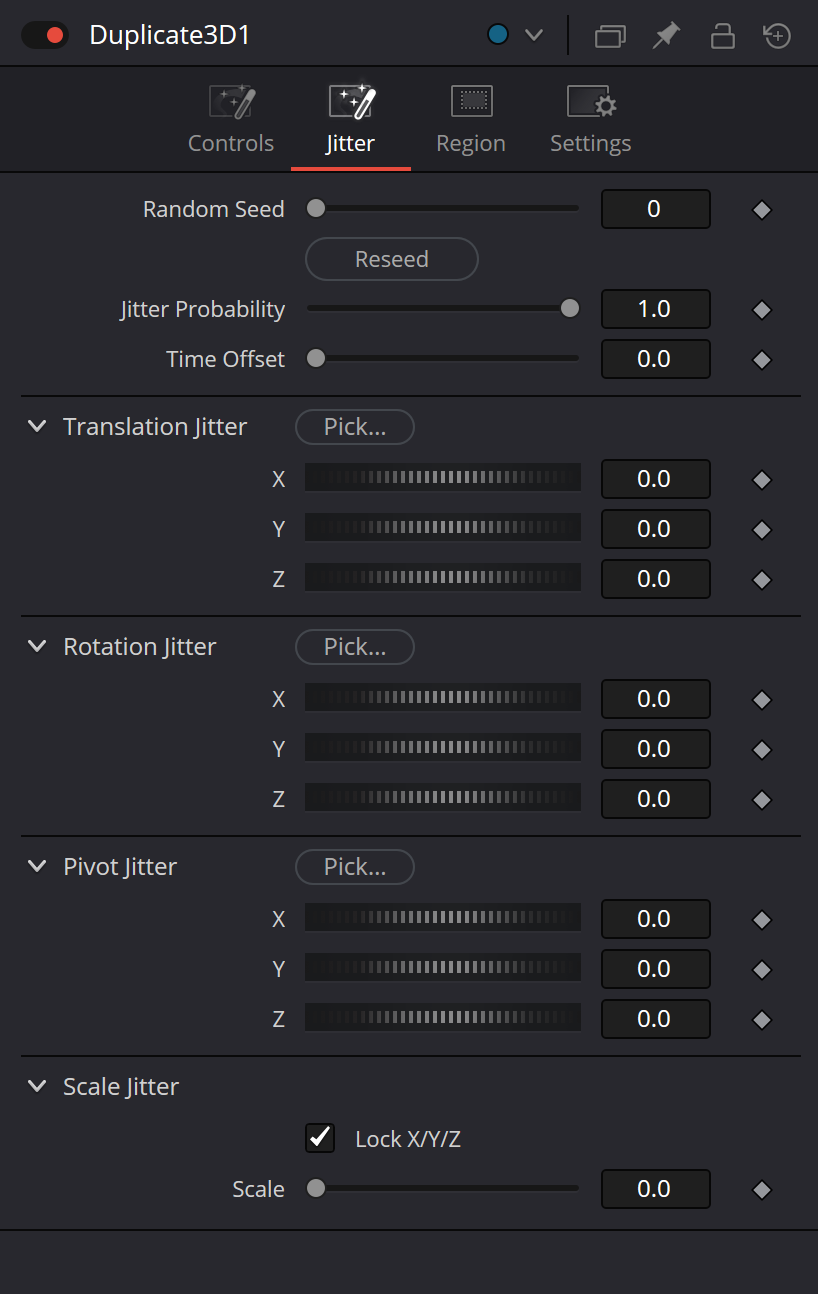This screenshot has width=818, height=1294.
Task: Click the Rotation Jitter X thumbwheel
Action: pos(443,698)
